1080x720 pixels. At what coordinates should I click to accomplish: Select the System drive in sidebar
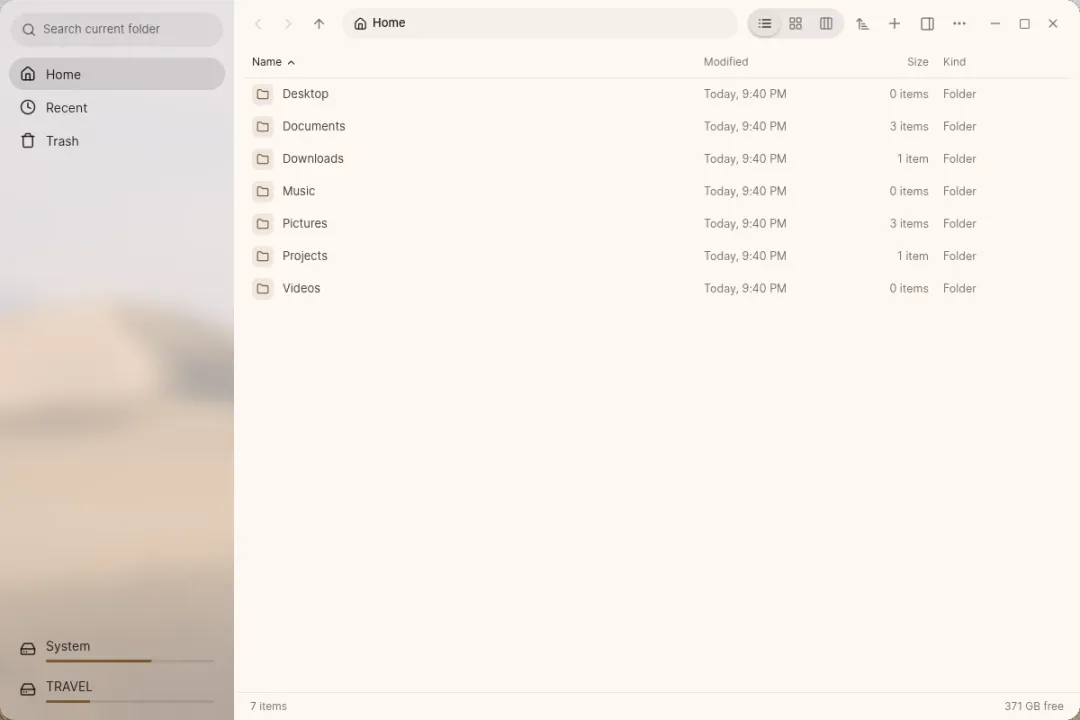[x=117, y=649]
